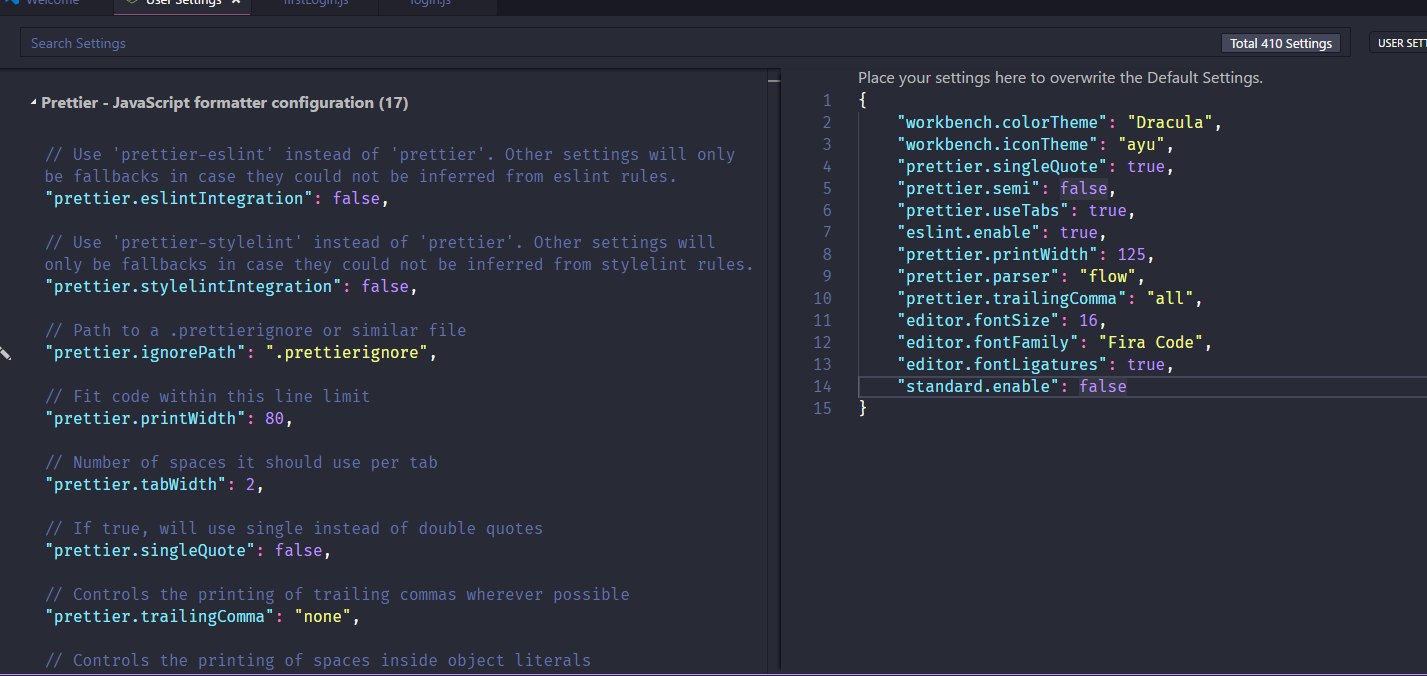This screenshot has height=676, width=1427.
Task: Click the user "prettier.singleQuote": true line
Action: point(1036,166)
